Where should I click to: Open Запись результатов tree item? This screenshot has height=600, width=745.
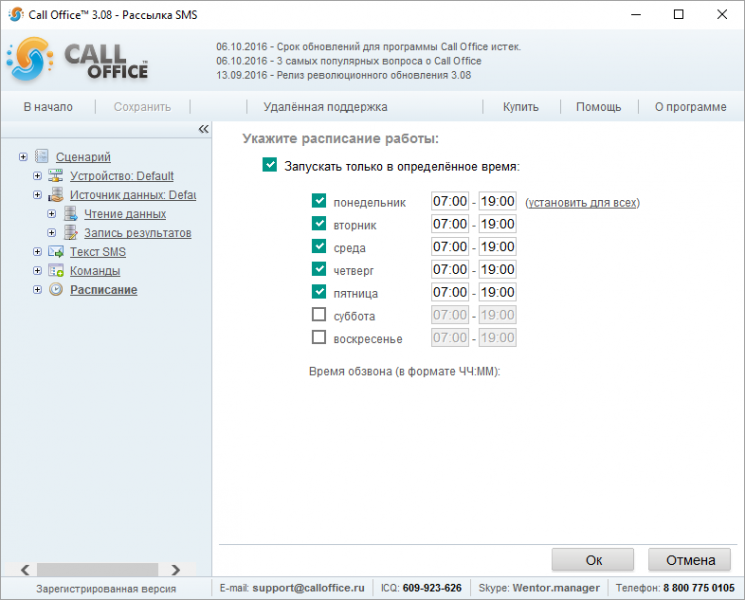click(x=138, y=233)
